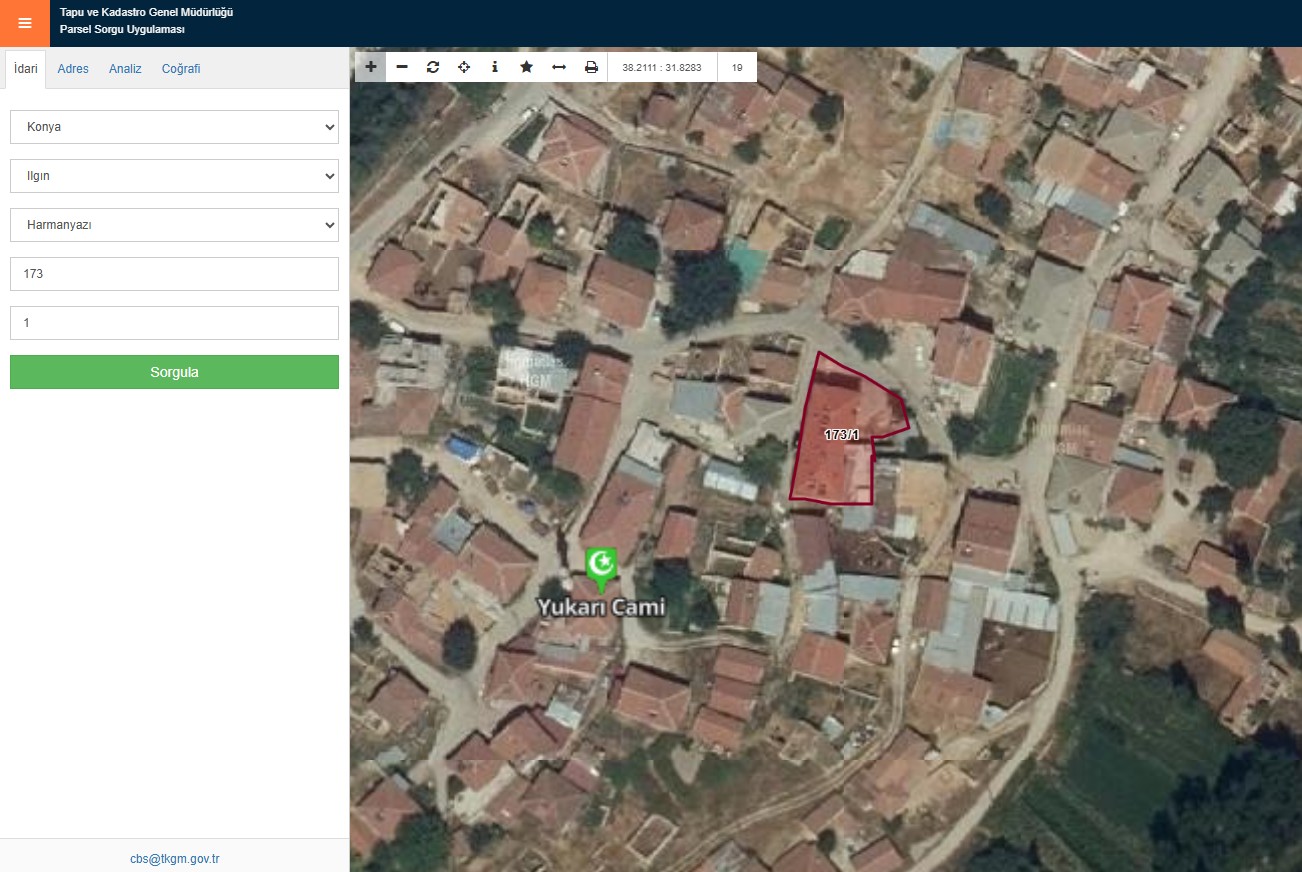Zoom in with the plus icon
The image size is (1302, 872).
[x=371, y=67]
